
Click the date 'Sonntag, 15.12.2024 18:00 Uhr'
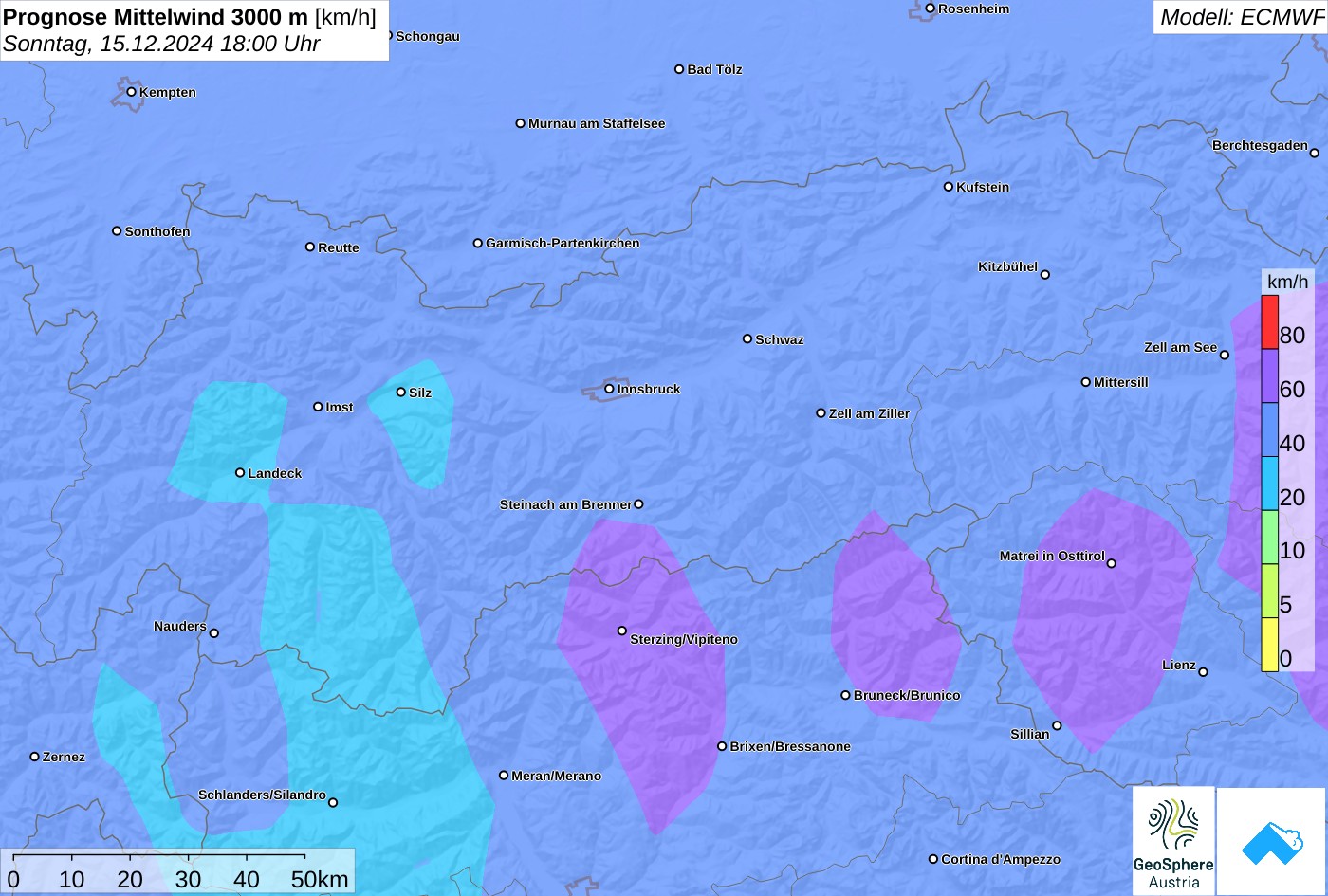161,44
